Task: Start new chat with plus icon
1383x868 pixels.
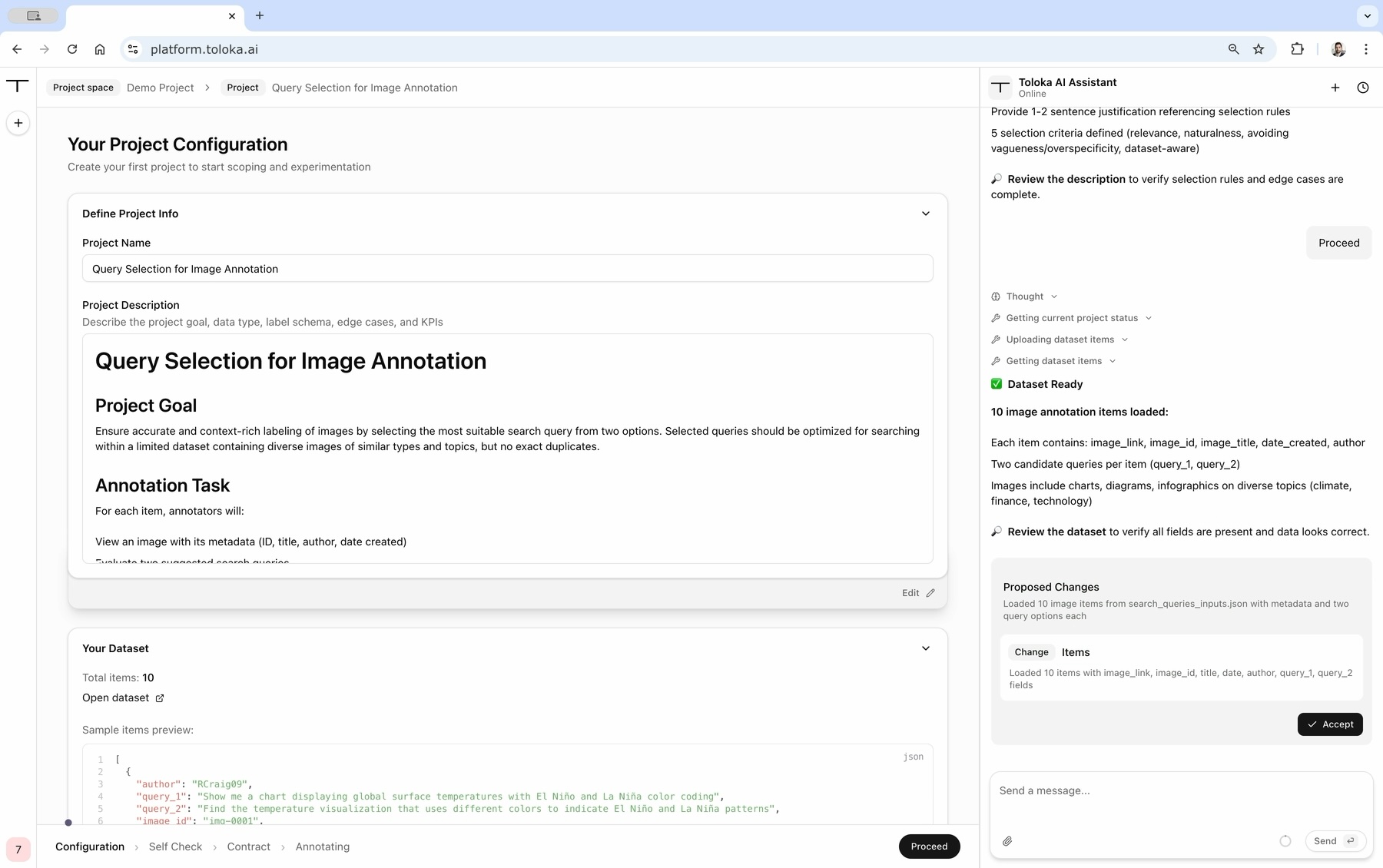Action: 1335,88
